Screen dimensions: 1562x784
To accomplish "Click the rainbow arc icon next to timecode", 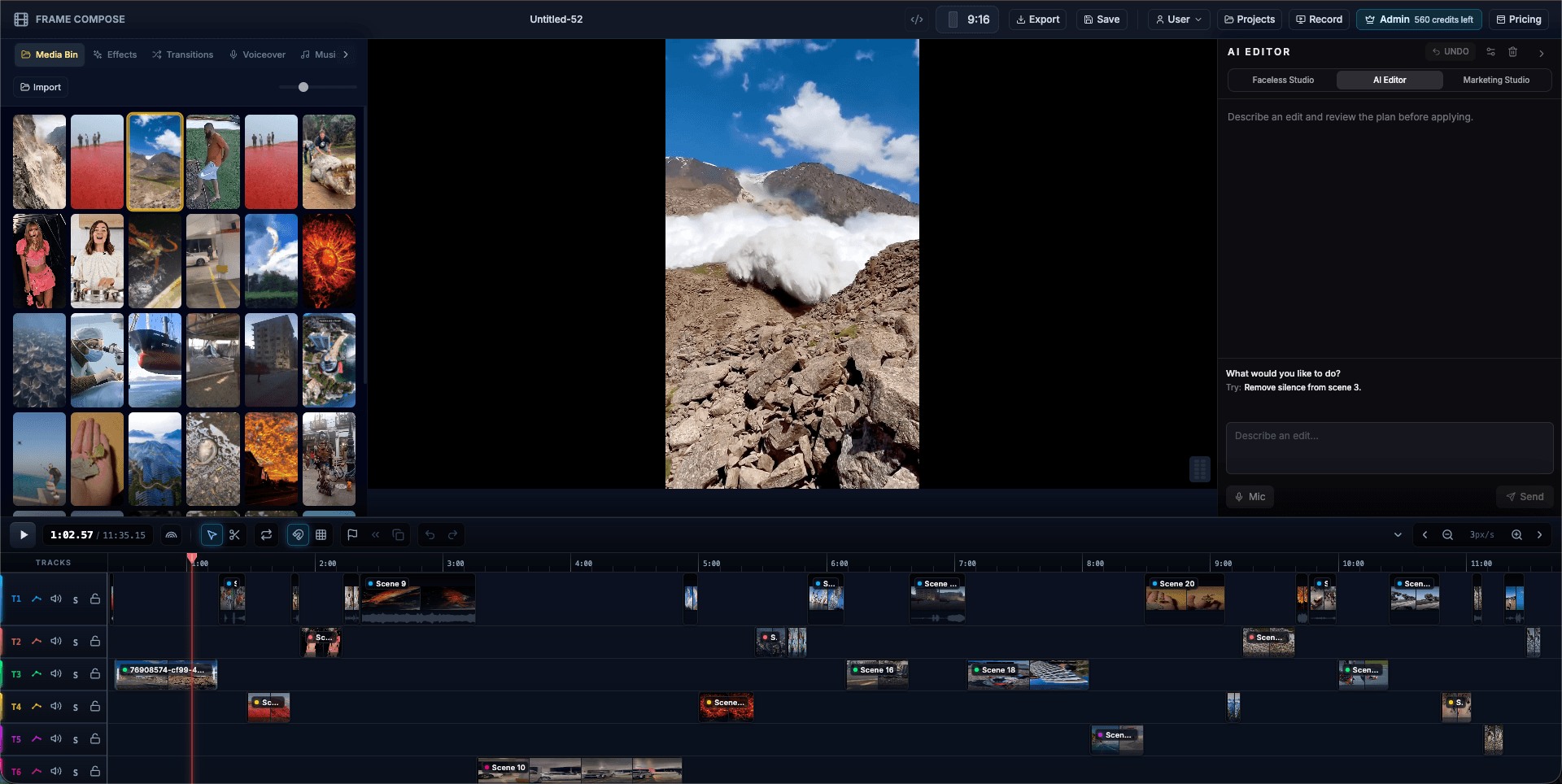I will coord(171,535).
